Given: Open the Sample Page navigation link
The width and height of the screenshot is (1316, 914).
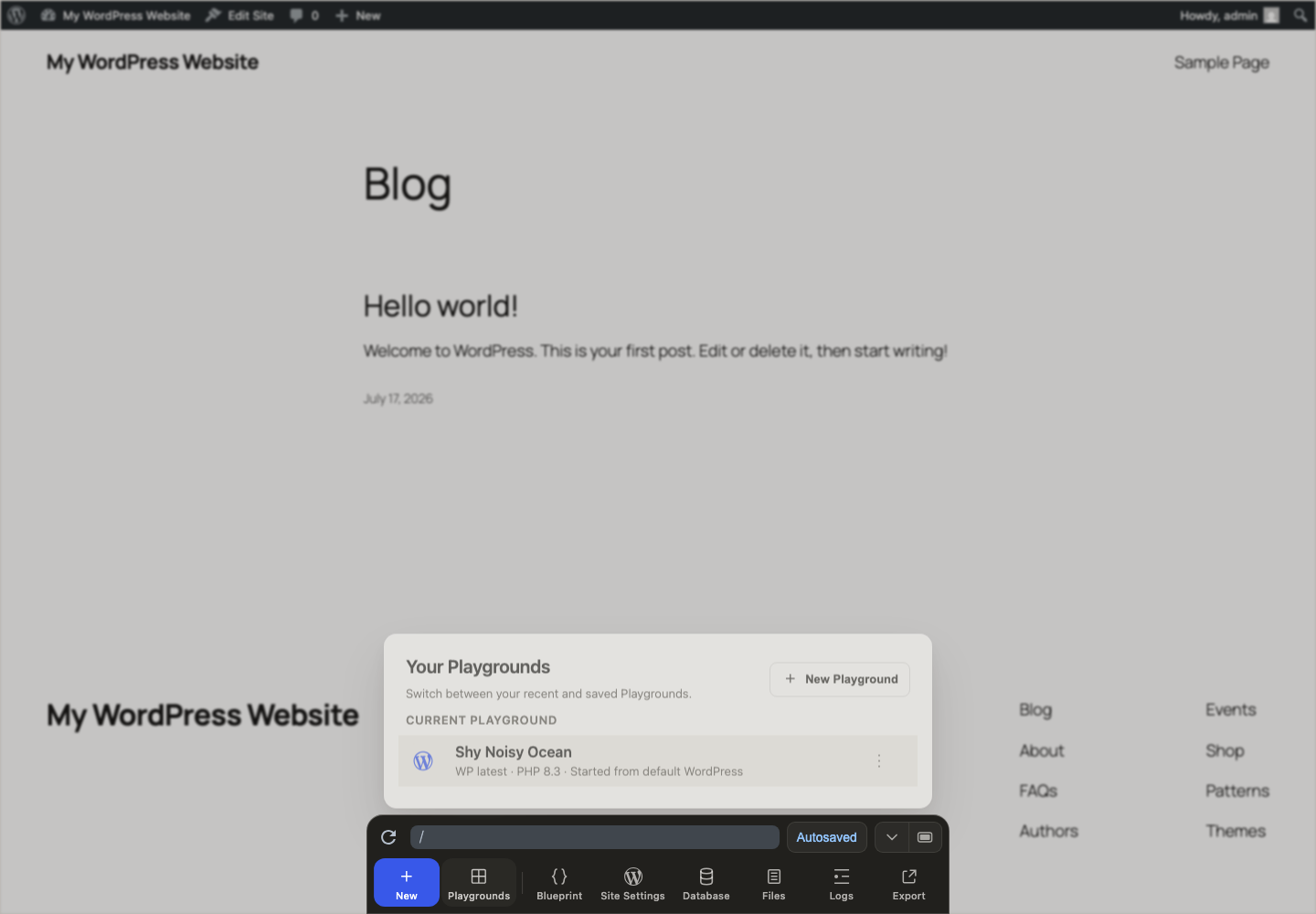Looking at the screenshot, I should 1222,62.
